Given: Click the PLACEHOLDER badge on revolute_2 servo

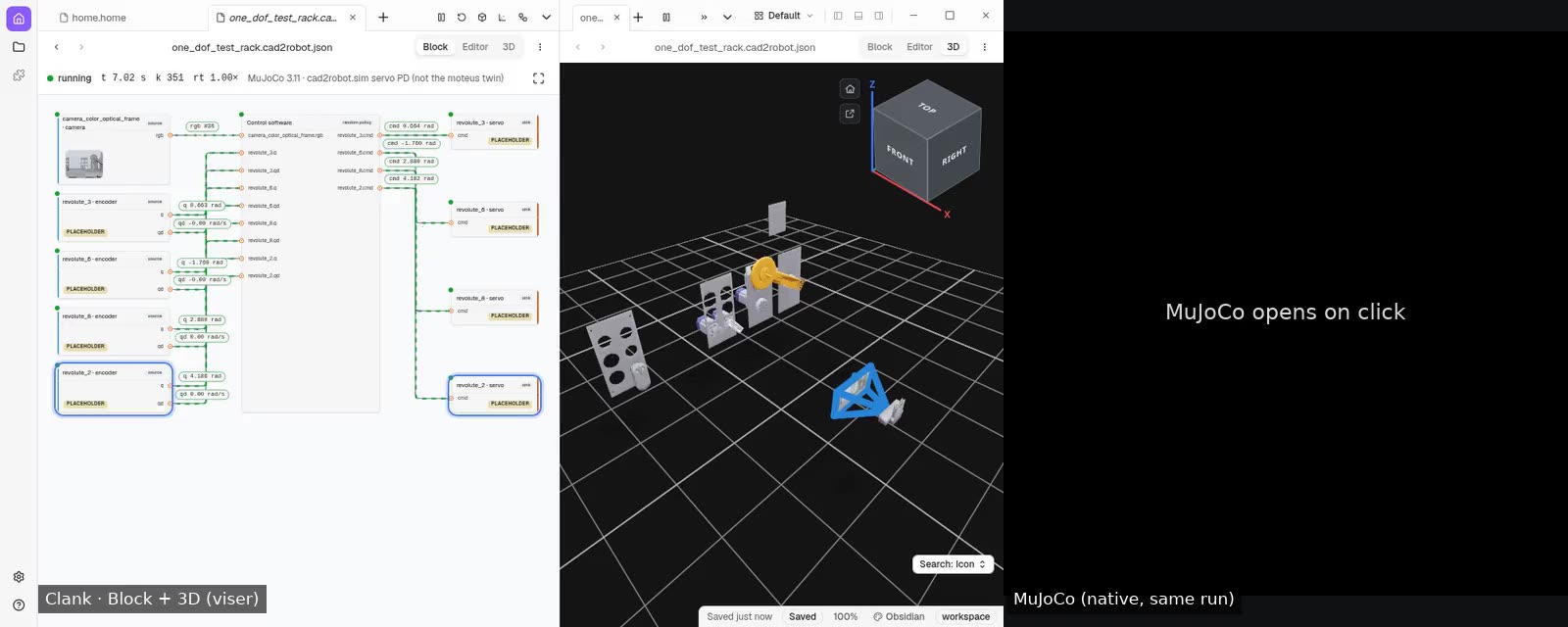Looking at the screenshot, I should pos(511,404).
